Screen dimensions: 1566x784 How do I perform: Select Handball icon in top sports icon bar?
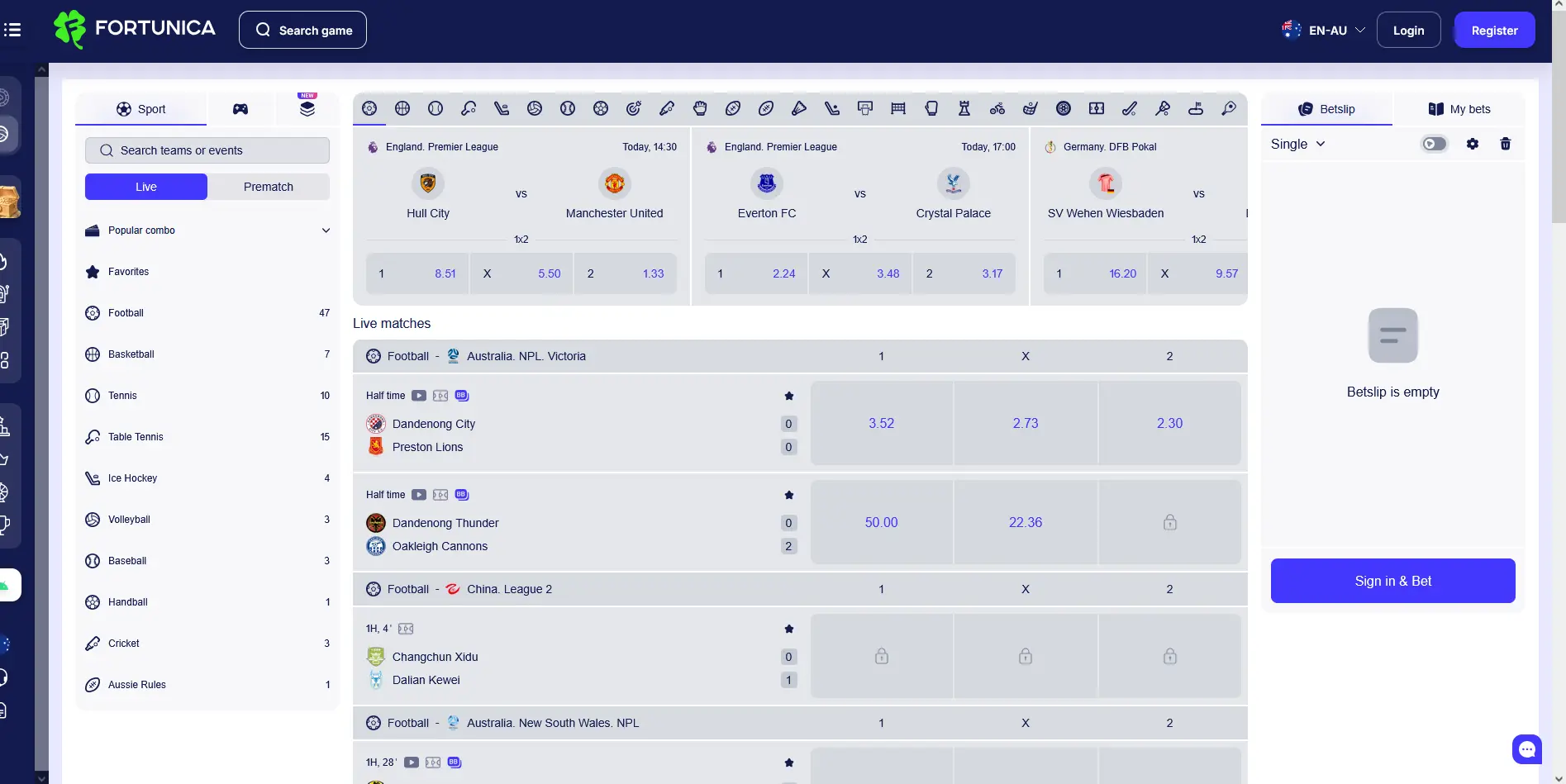(601, 108)
